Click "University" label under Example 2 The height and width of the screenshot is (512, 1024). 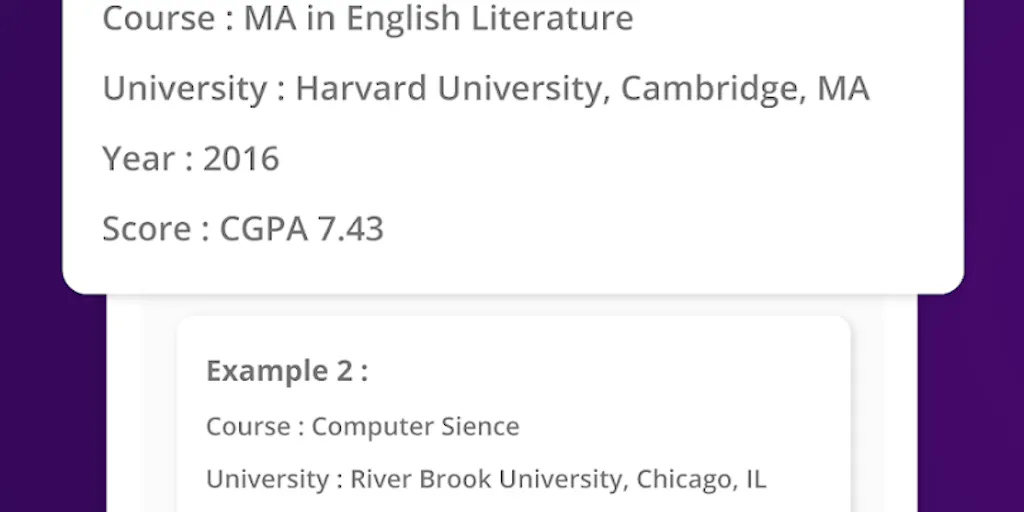point(268,479)
